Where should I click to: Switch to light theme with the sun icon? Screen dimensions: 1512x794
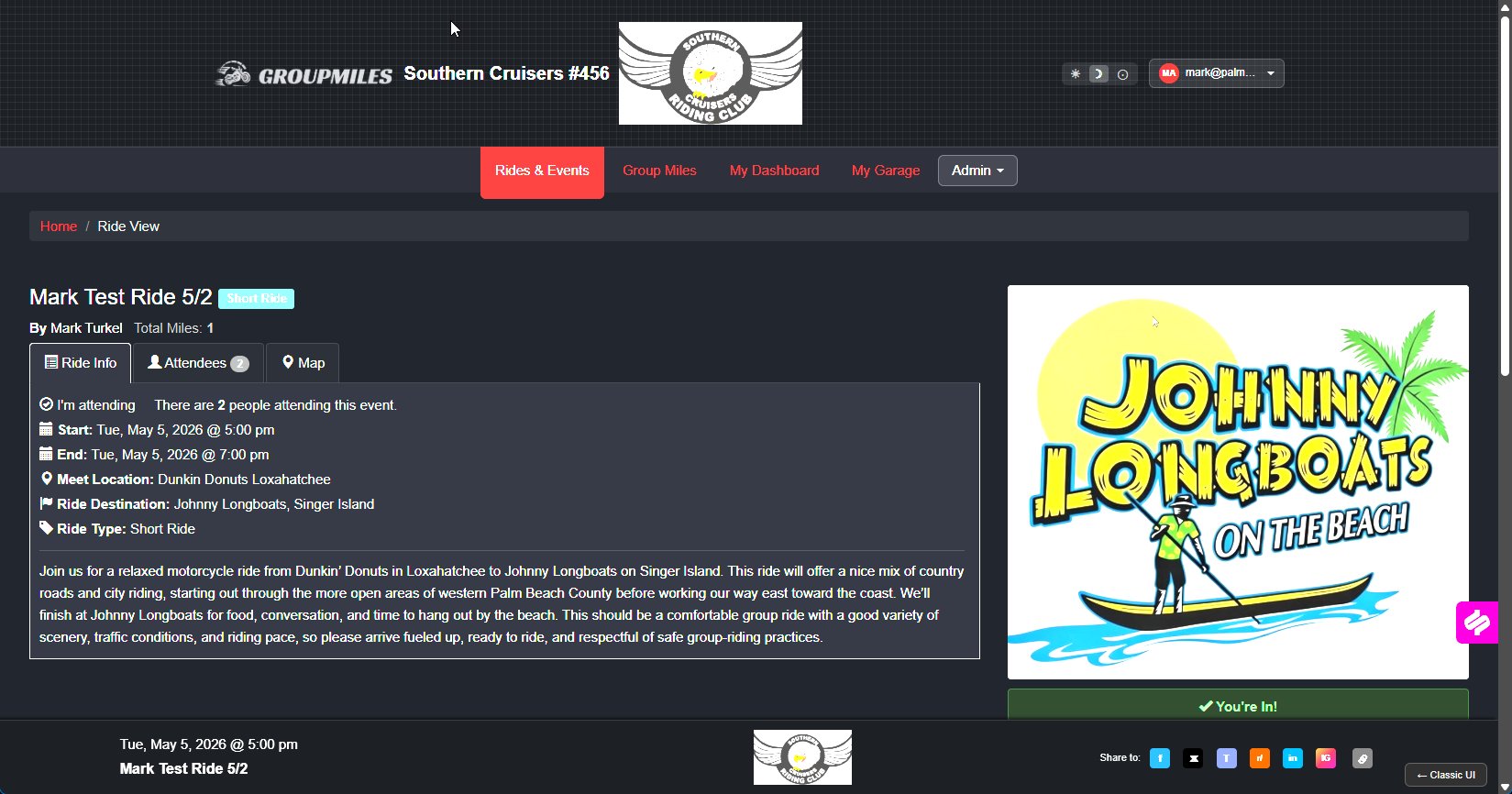click(1076, 74)
